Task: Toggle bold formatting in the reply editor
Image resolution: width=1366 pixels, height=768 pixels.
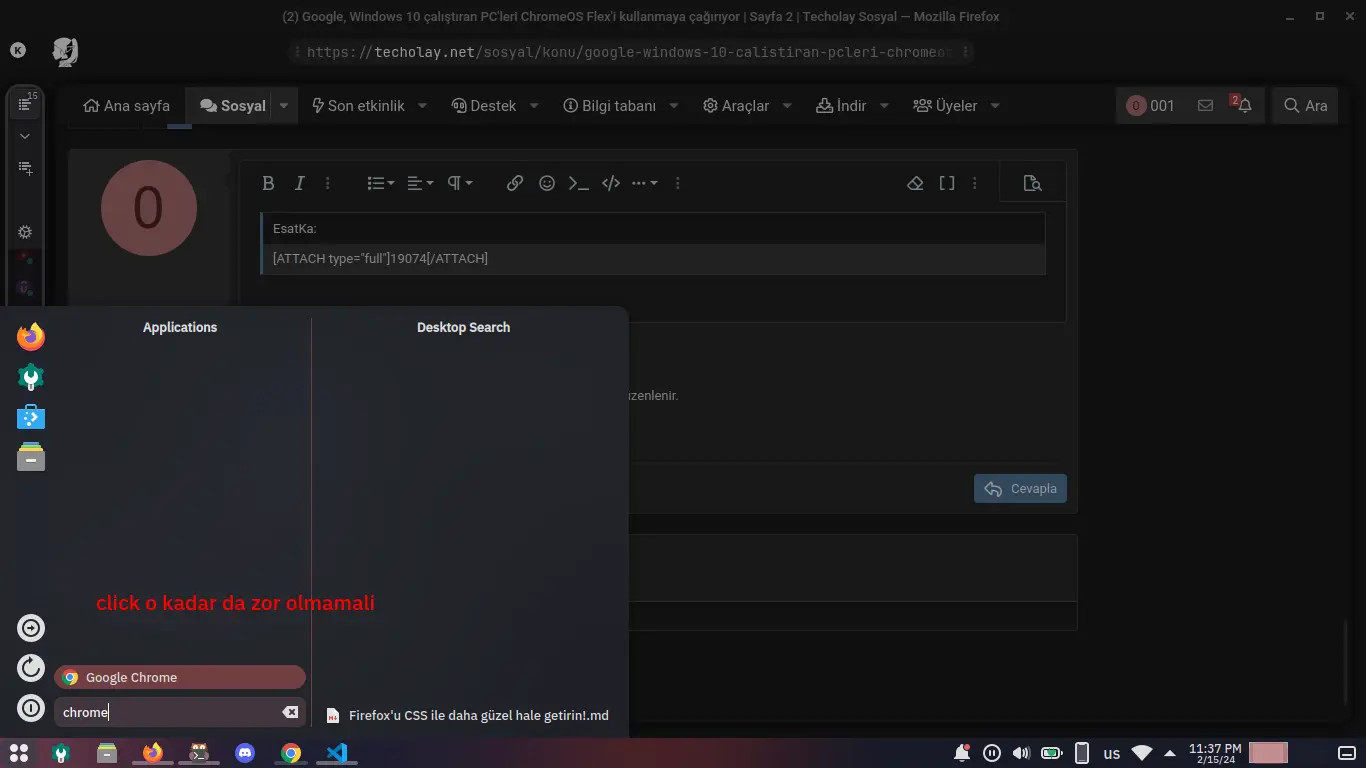Action: pos(268,183)
